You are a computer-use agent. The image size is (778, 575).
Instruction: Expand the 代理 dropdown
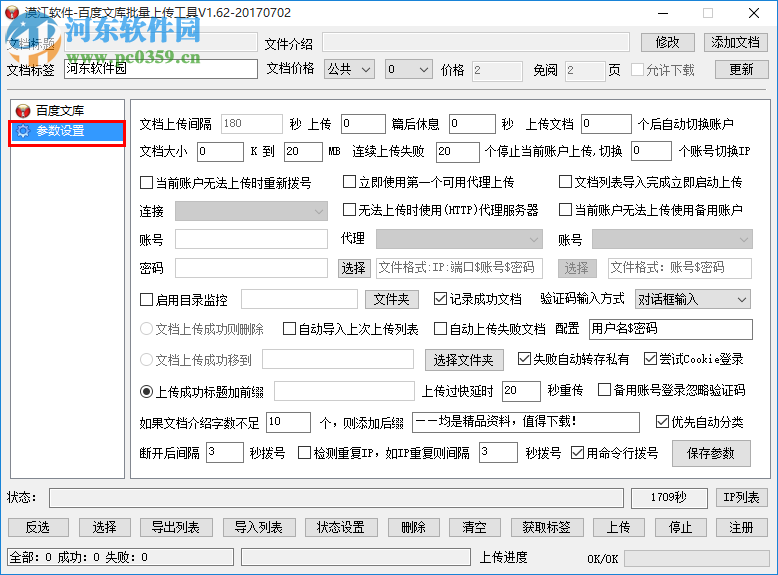459,239
